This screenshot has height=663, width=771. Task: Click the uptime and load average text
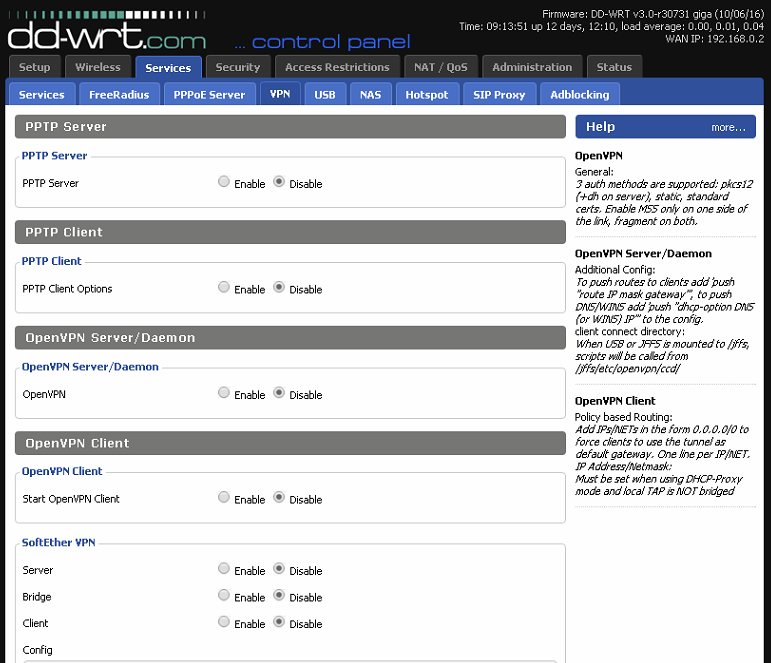click(611, 27)
